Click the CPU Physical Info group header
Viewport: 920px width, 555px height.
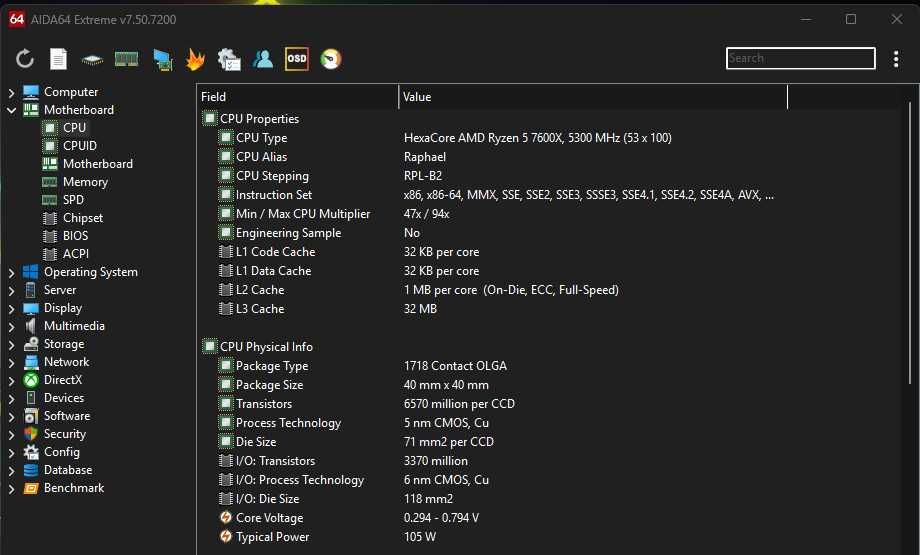click(266, 347)
